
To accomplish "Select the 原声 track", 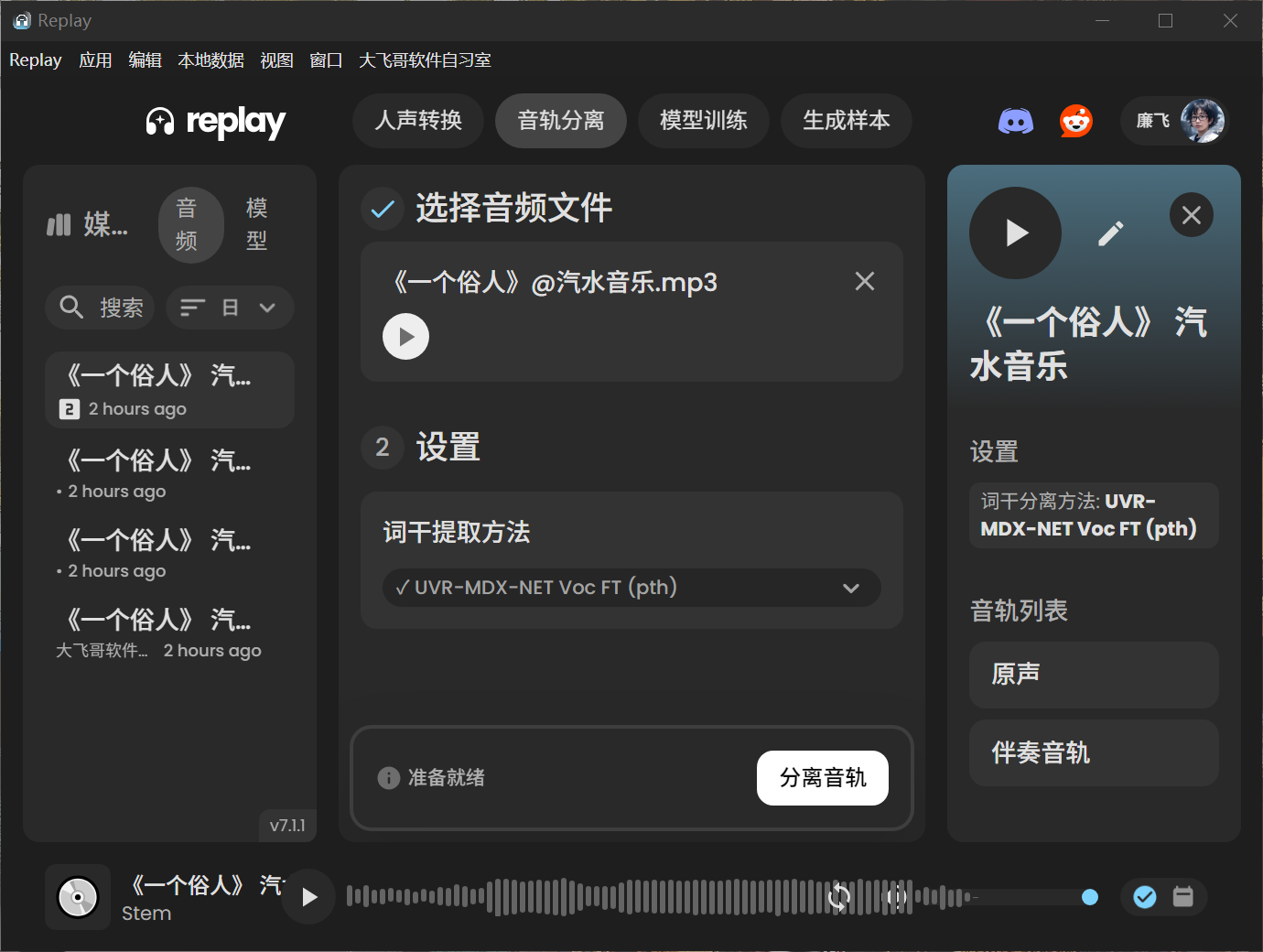I will pyautogui.click(x=1094, y=675).
